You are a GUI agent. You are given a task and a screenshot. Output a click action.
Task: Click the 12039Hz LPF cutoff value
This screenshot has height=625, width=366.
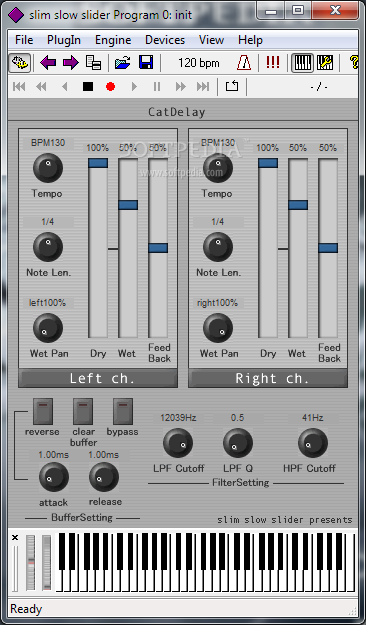pos(178,418)
